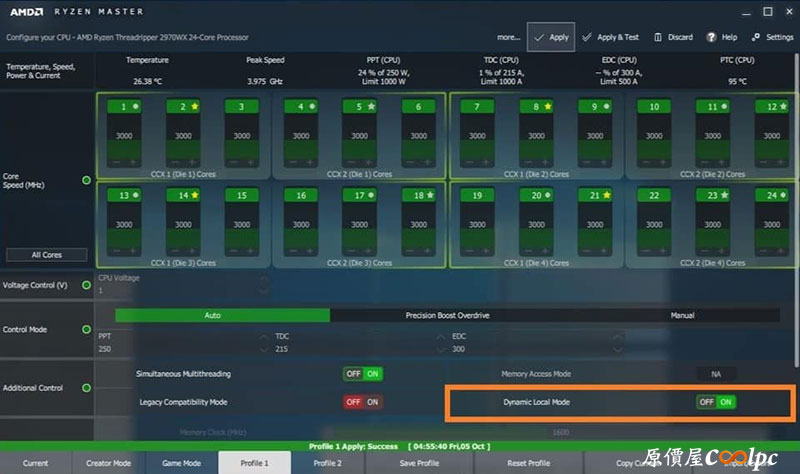800x474 pixels.
Task: Select Precision Boost Overdrive mode
Action: [447, 315]
